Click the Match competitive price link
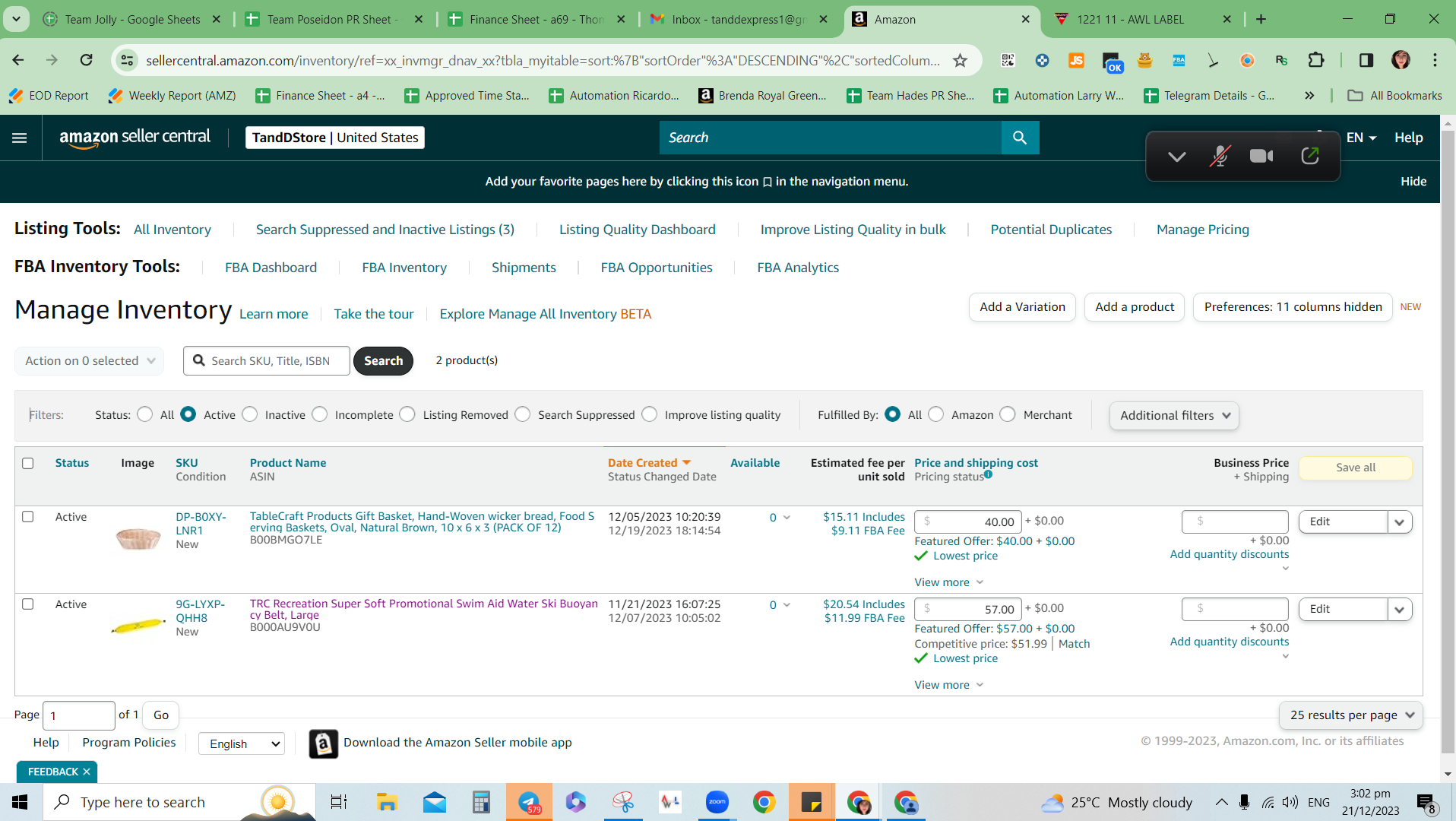 [x=1074, y=644]
